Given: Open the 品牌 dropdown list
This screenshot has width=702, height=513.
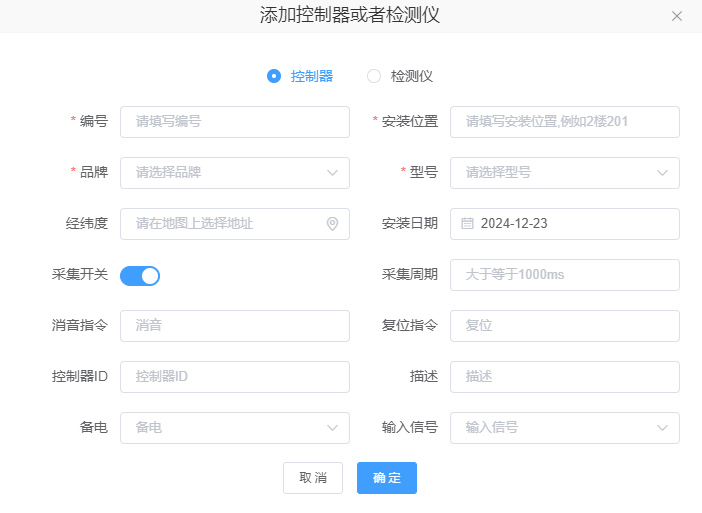Looking at the screenshot, I should click(x=234, y=173).
